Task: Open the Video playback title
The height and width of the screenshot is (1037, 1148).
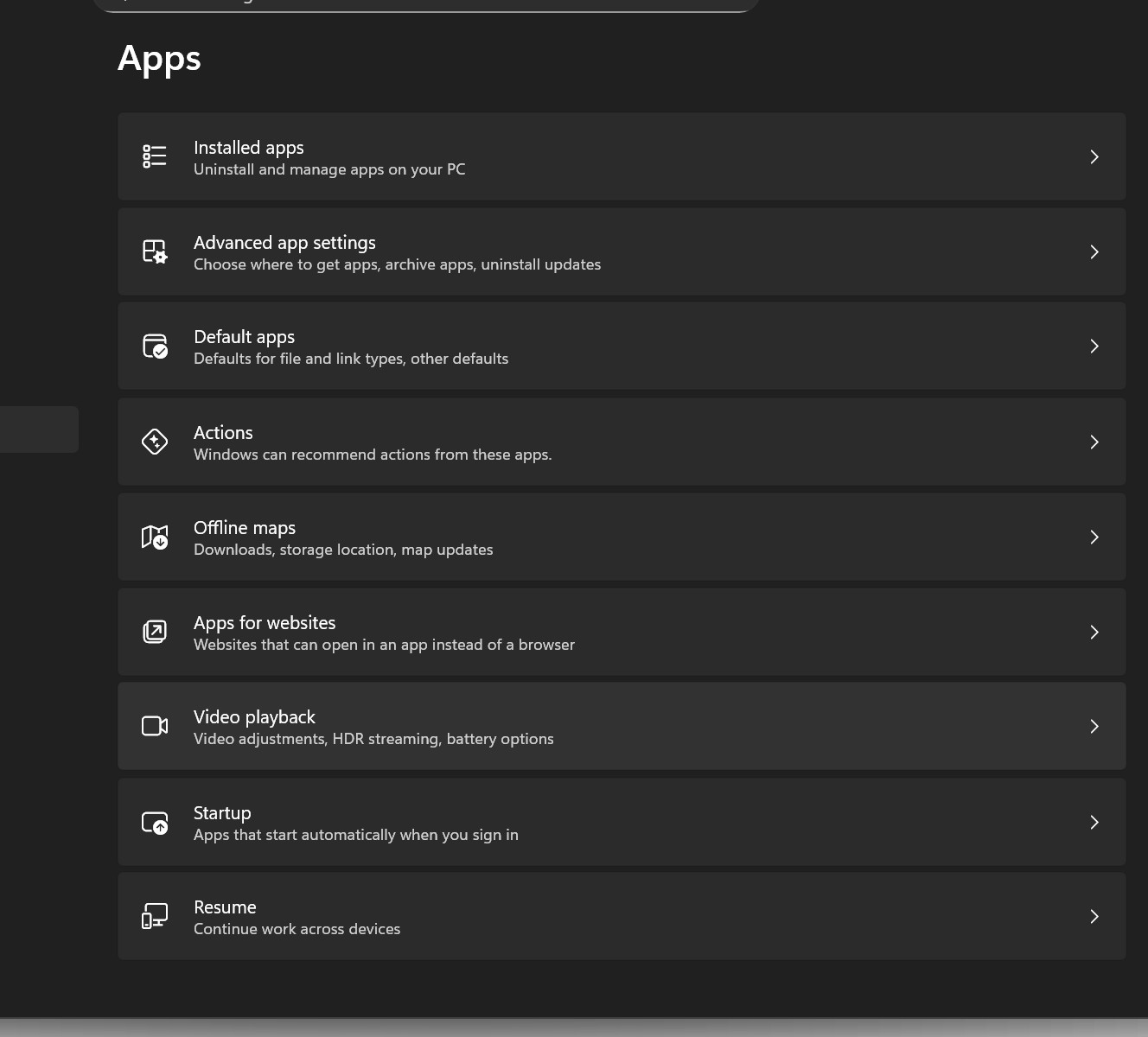Action: (x=254, y=717)
